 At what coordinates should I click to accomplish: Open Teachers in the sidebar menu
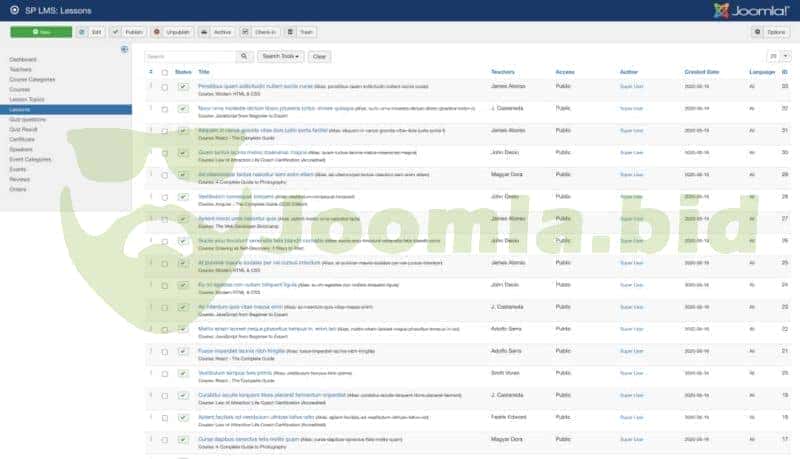[x=21, y=68]
